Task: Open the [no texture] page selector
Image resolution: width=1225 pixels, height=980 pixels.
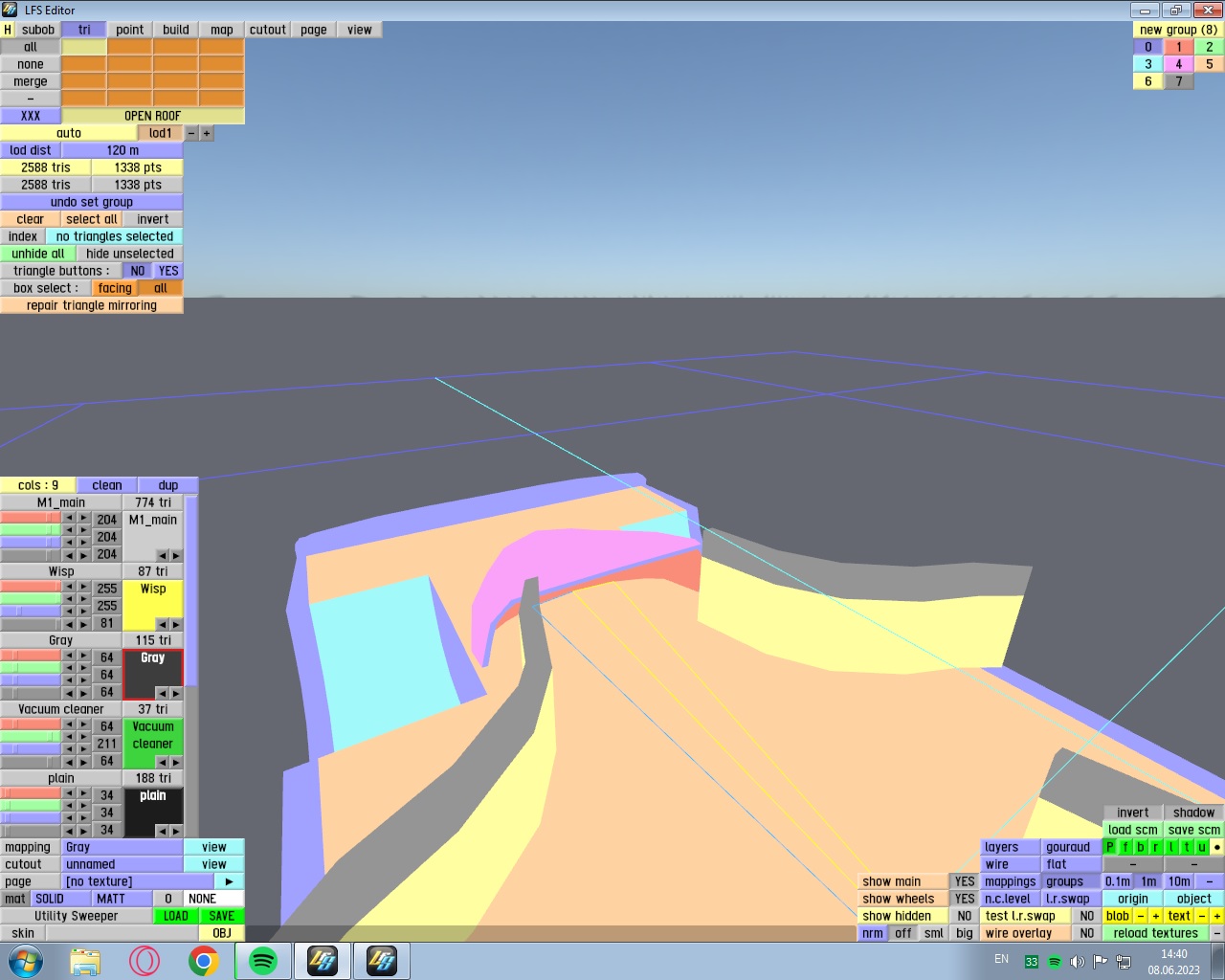Action: pyautogui.click(x=138, y=881)
